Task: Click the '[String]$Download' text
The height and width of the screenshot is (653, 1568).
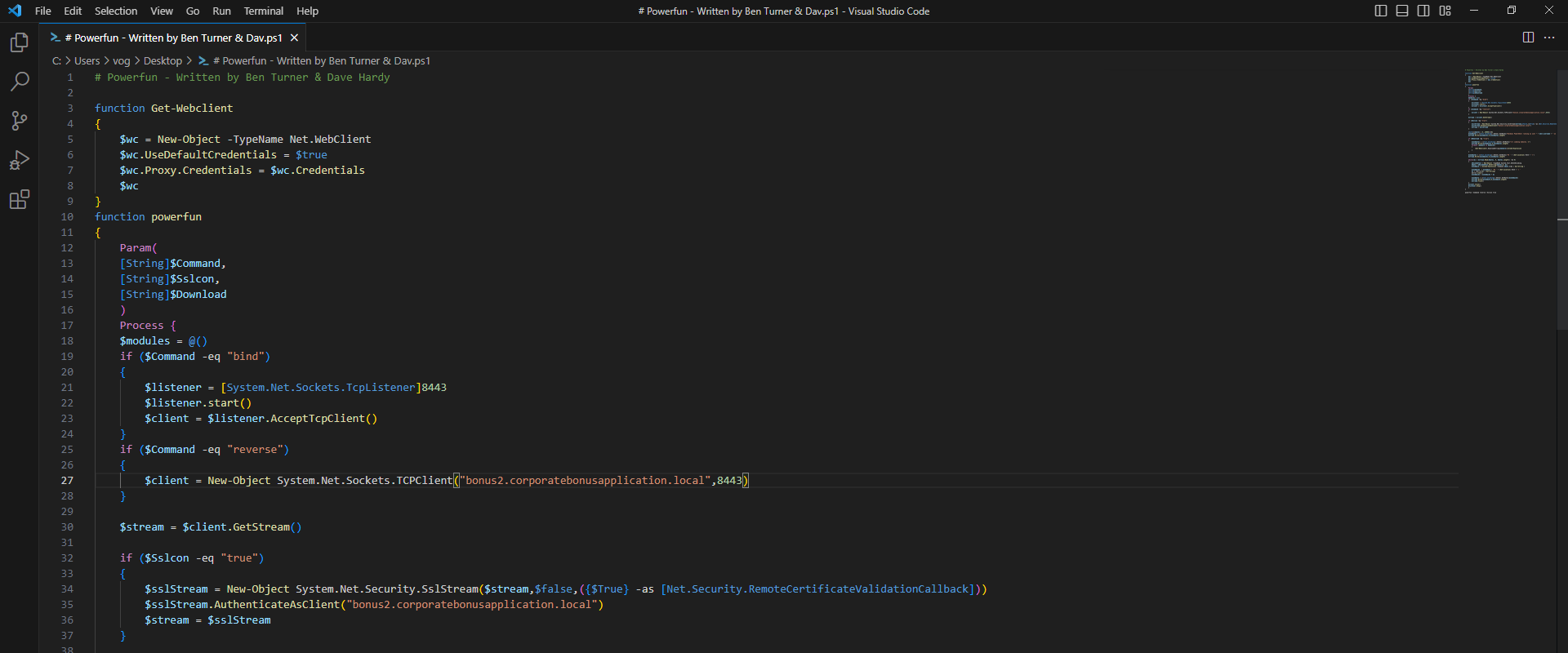Action: click(173, 295)
